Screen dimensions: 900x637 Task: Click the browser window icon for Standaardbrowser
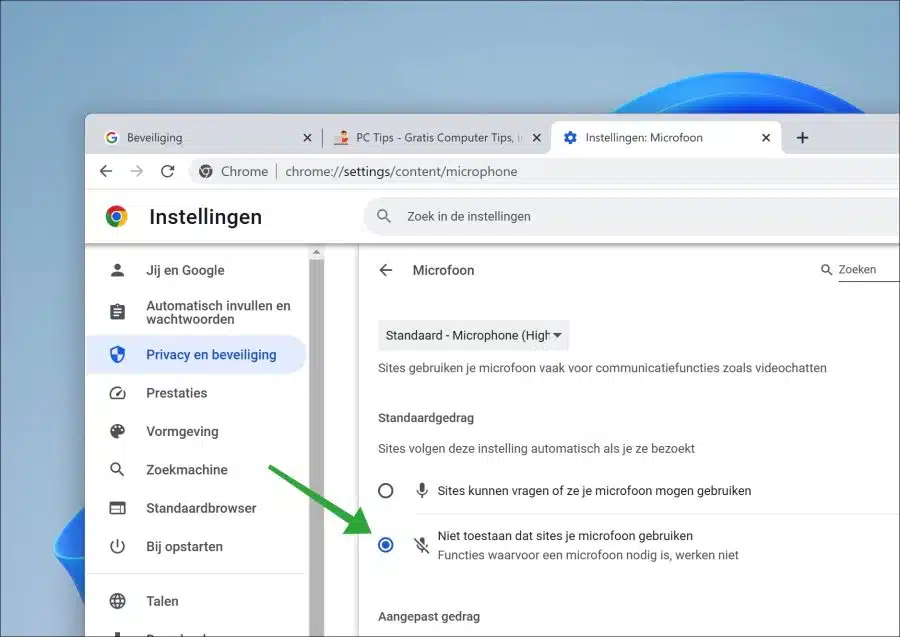117,508
